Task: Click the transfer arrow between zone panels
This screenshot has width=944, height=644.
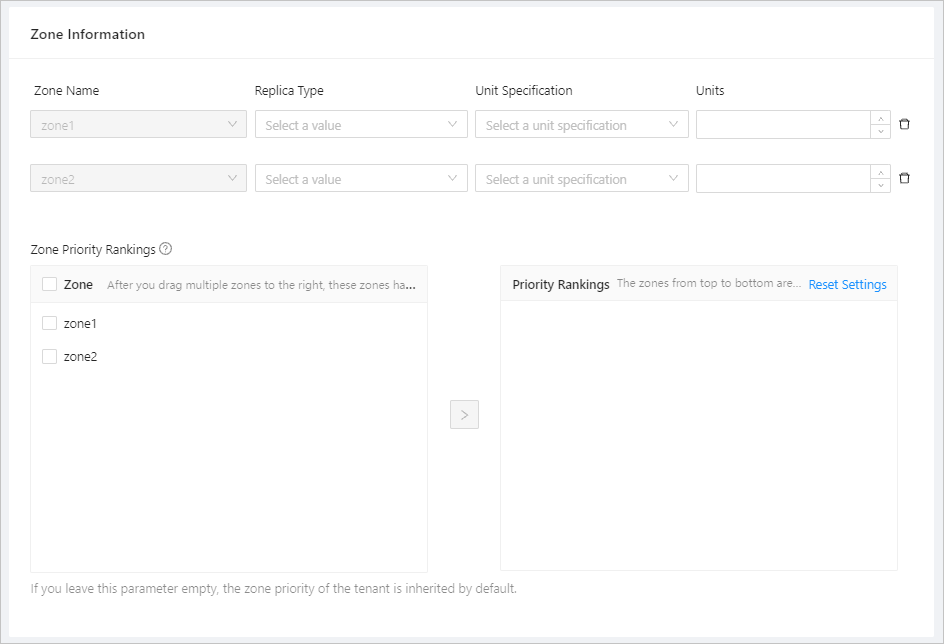Action: tap(463, 414)
